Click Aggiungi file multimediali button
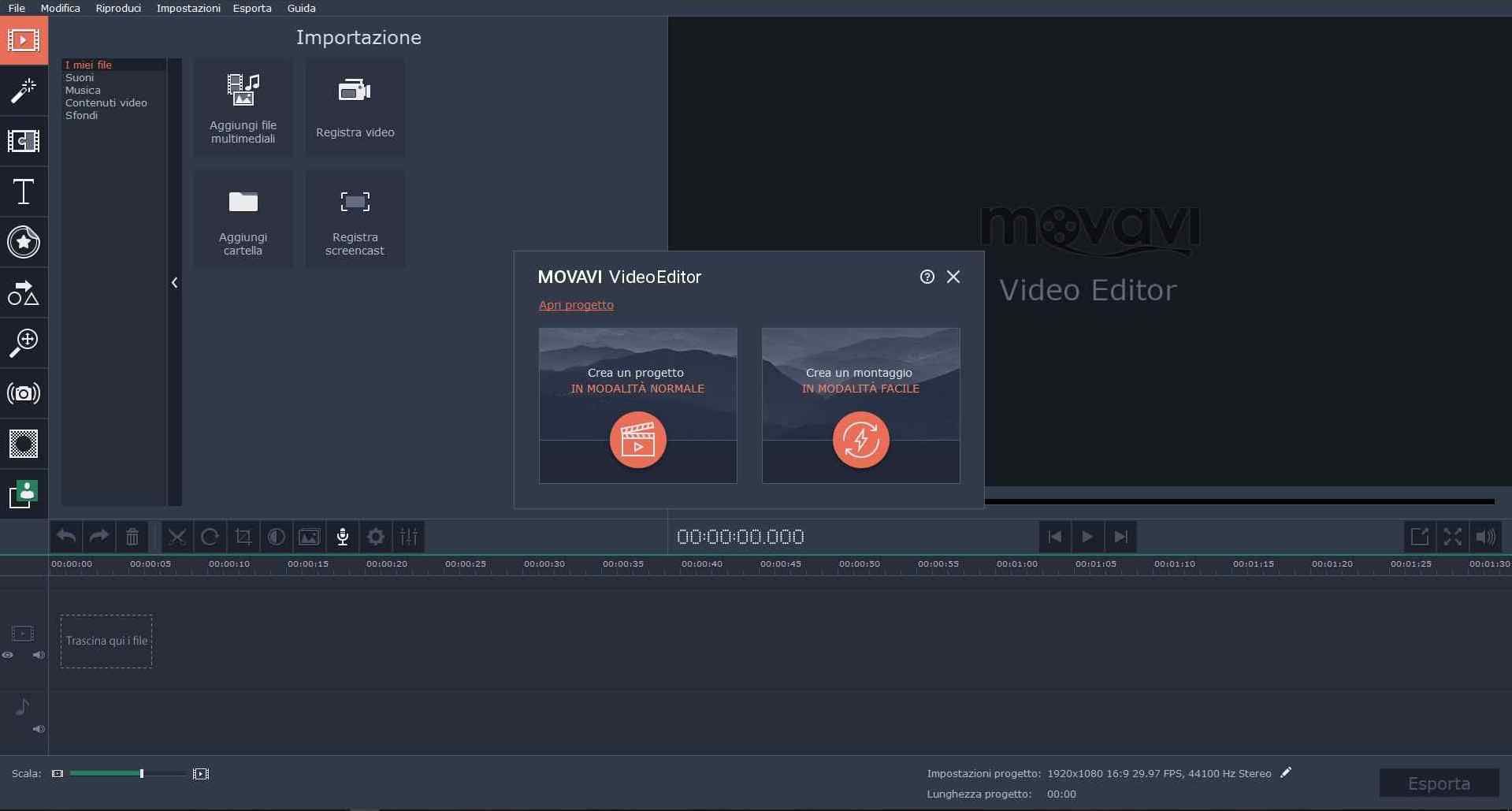Viewport: 1512px width, 811px height. pos(243,107)
